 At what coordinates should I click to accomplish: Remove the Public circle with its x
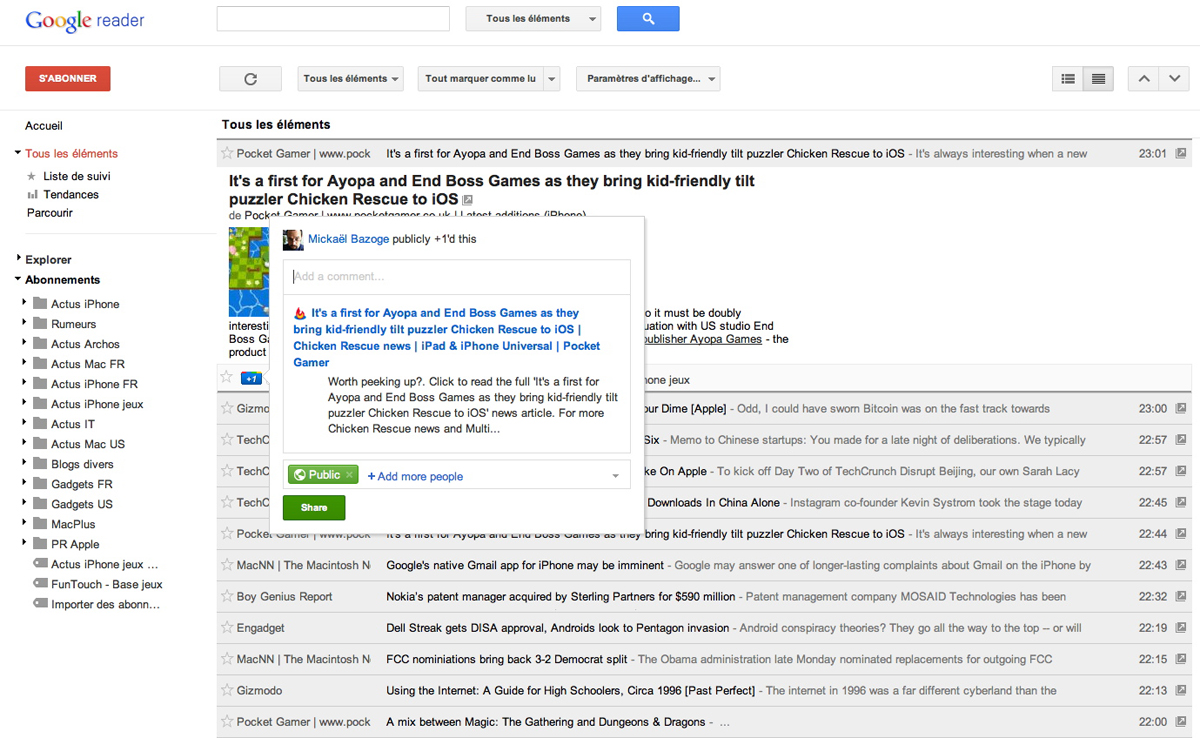[x=349, y=475]
